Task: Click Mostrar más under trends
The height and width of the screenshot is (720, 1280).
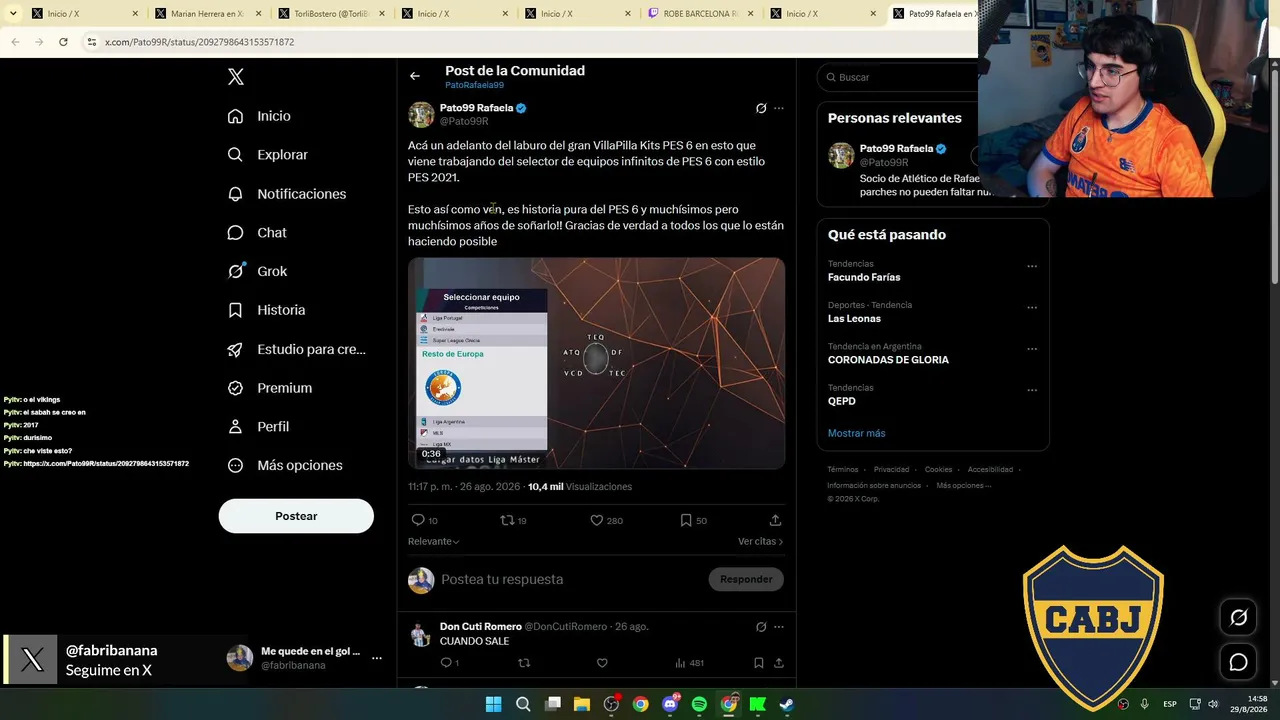Action: [x=856, y=433]
